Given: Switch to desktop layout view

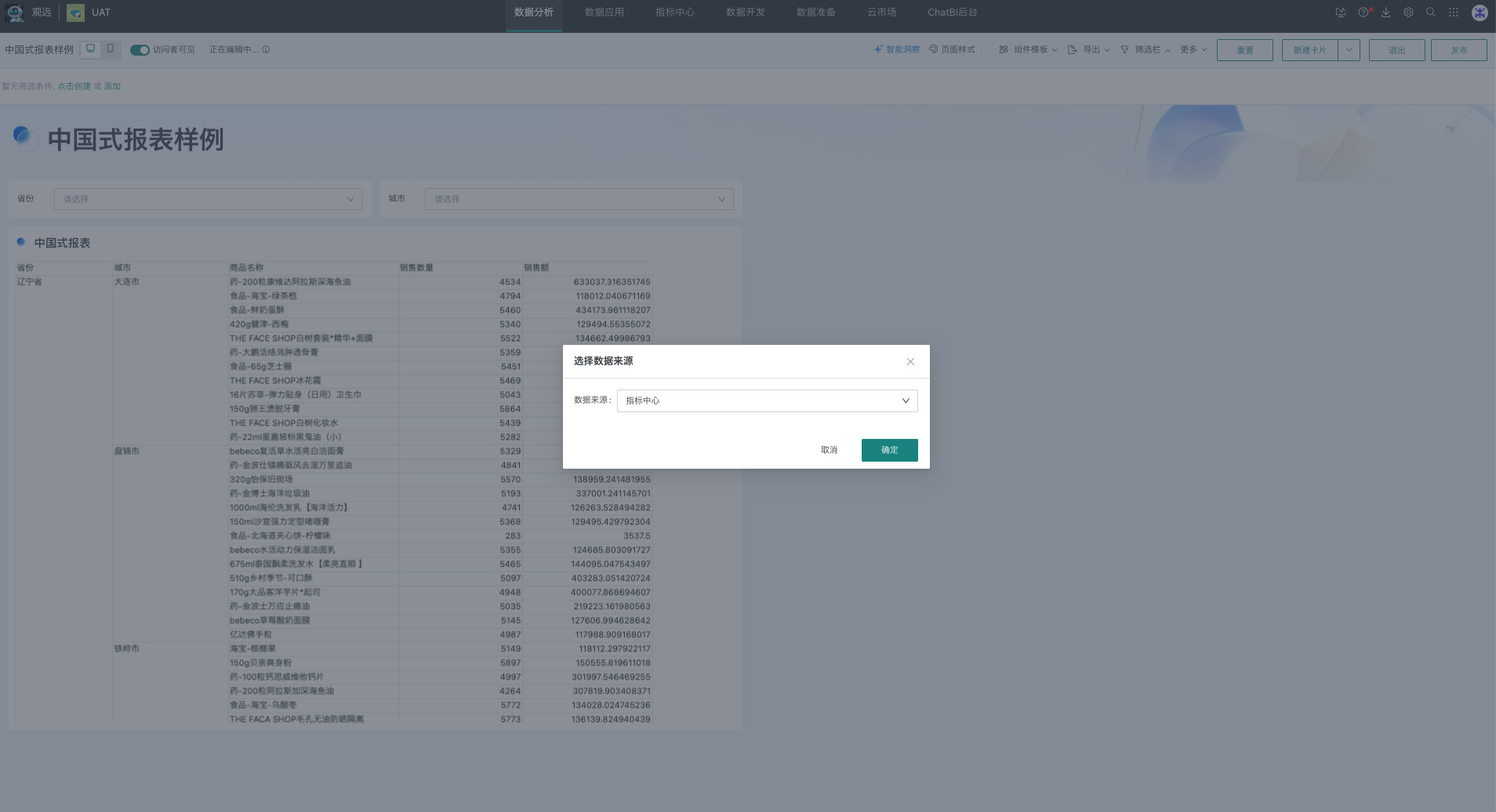Looking at the screenshot, I should coord(91,49).
